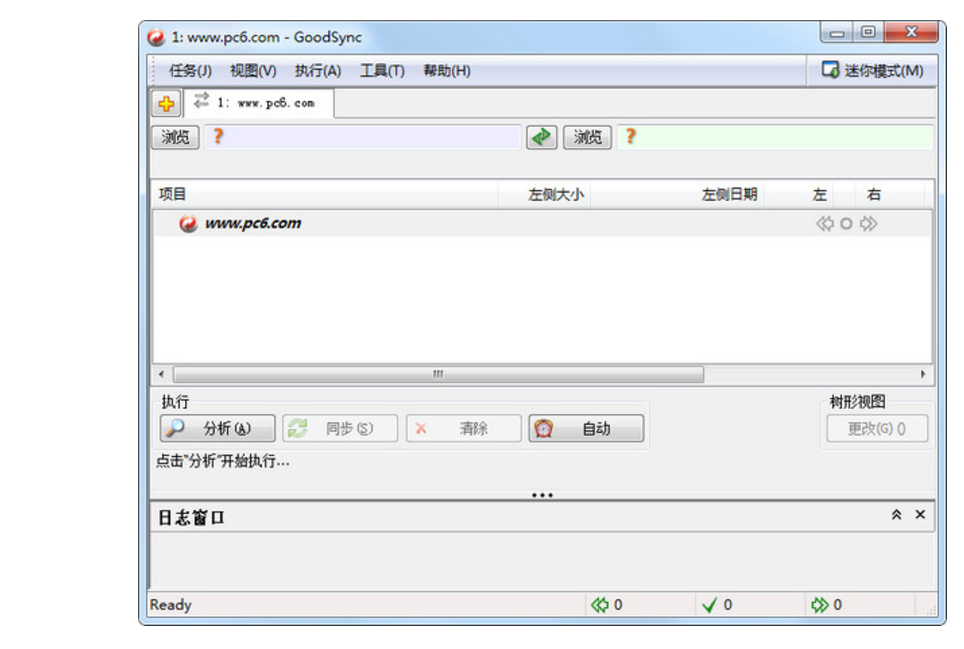Click the 日志窗口 log panel title
Image resolution: width=964 pixels, height=649 pixels.
191,517
